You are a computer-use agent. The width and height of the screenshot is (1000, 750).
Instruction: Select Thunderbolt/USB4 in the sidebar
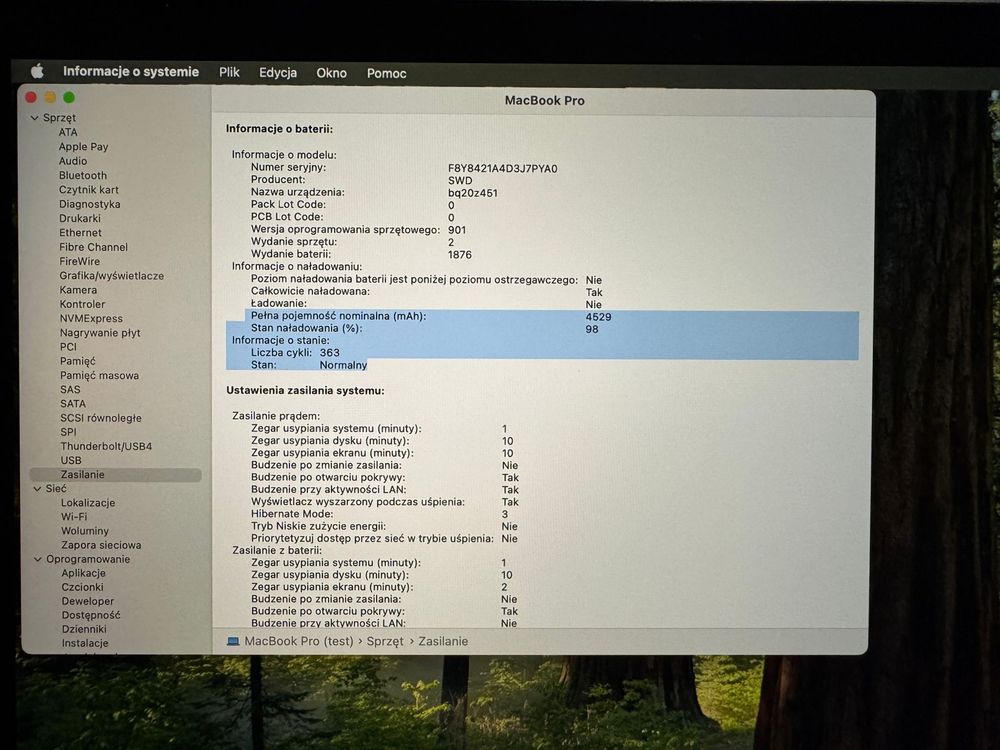click(107, 446)
